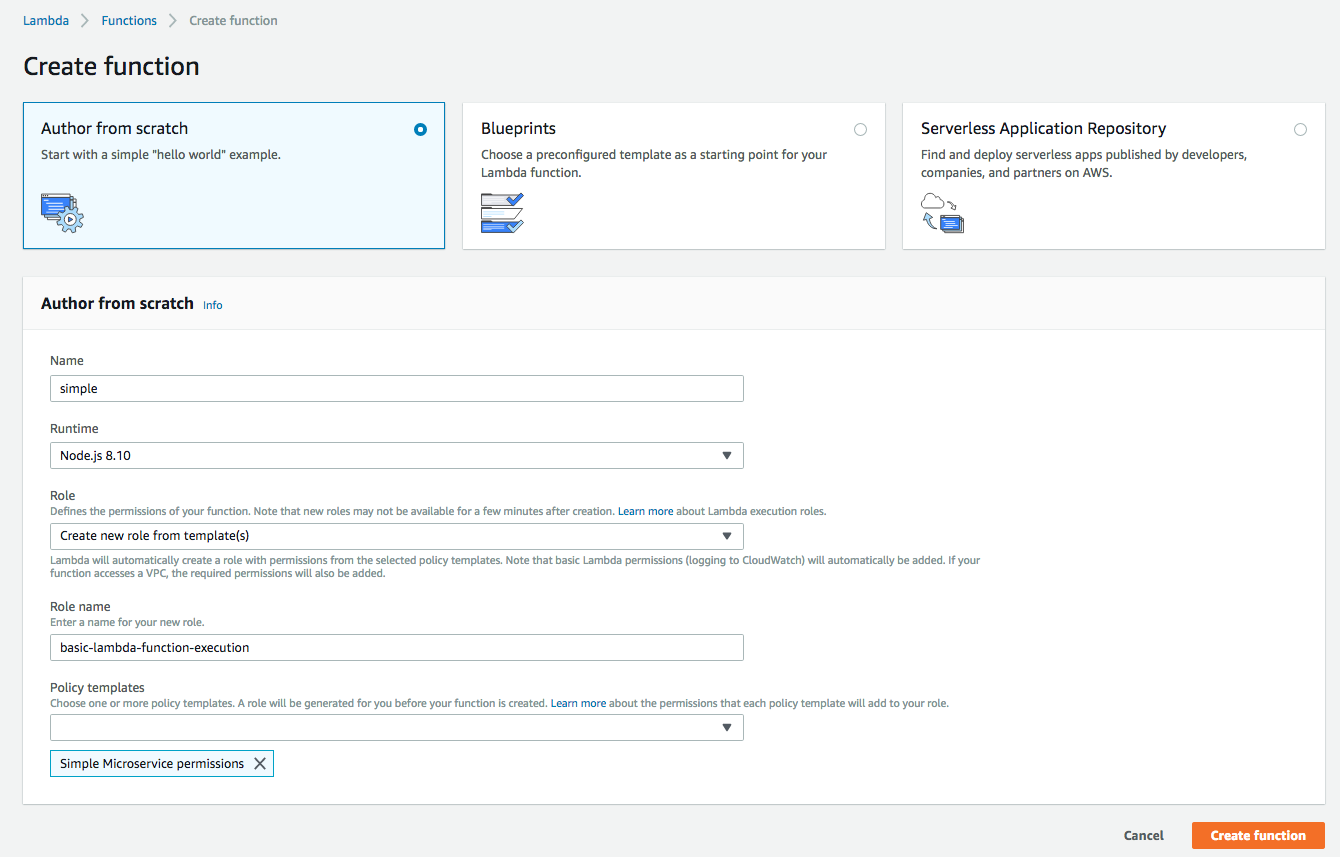Select the Blueprints radio button
The image size is (1340, 857).
point(861,130)
